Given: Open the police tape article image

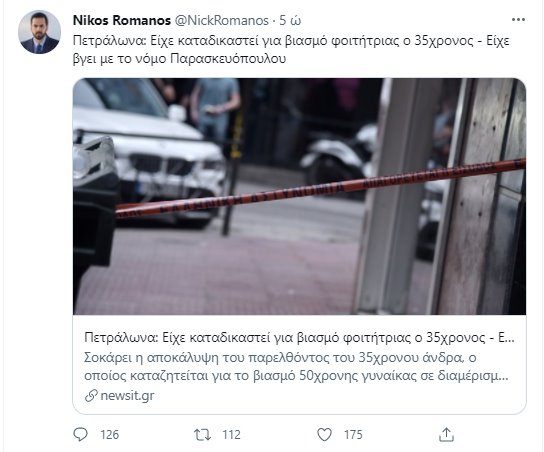Looking at the screenshot, I should [299, 196].
